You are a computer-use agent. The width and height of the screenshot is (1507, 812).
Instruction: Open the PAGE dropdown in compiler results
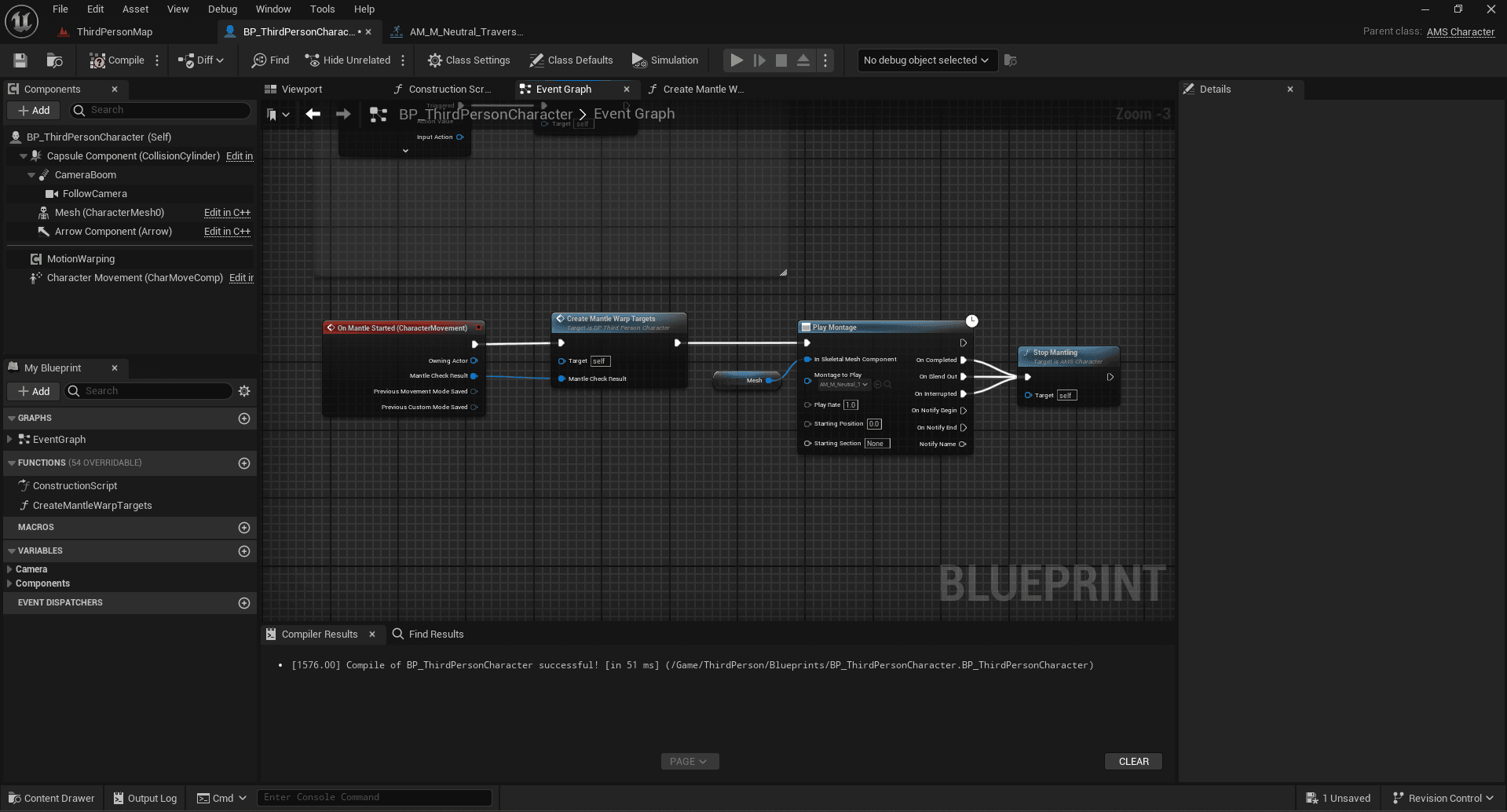(689, 762)
